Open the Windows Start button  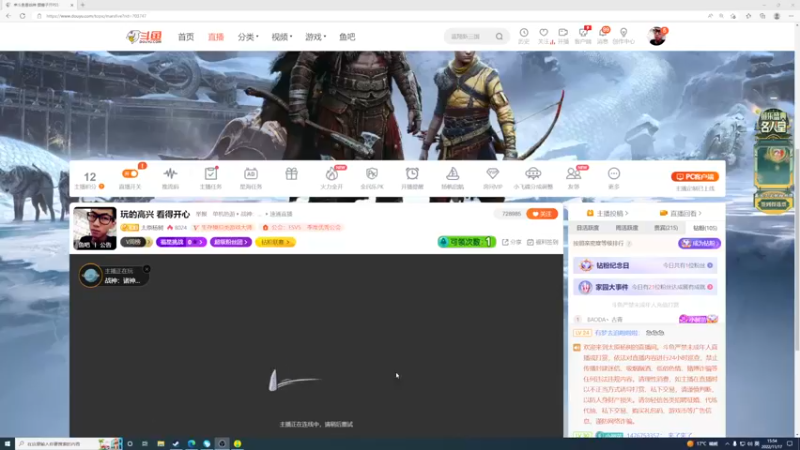pos(7,444)
